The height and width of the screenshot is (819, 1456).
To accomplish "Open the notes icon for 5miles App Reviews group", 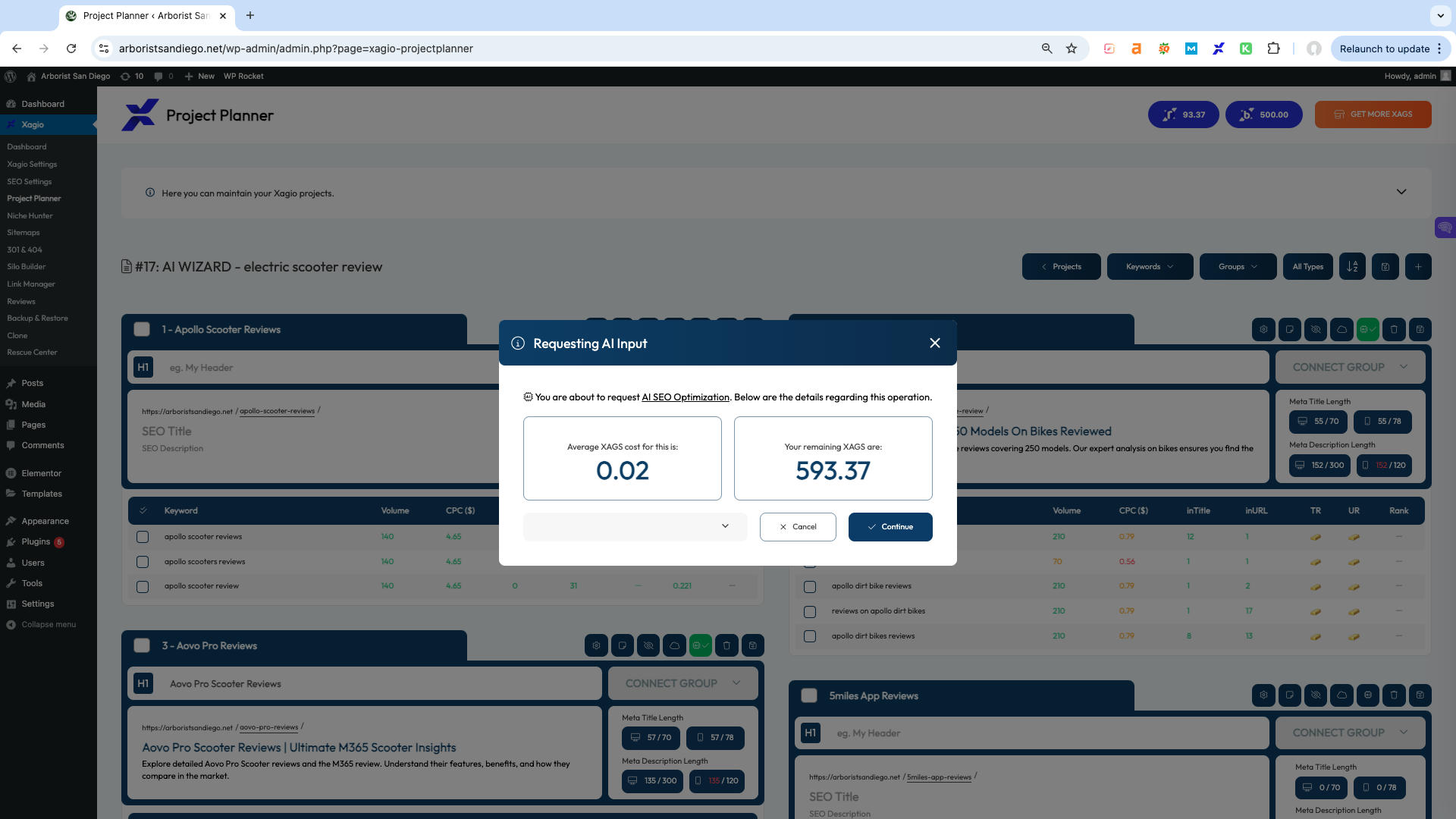I will coord(1289,695).
